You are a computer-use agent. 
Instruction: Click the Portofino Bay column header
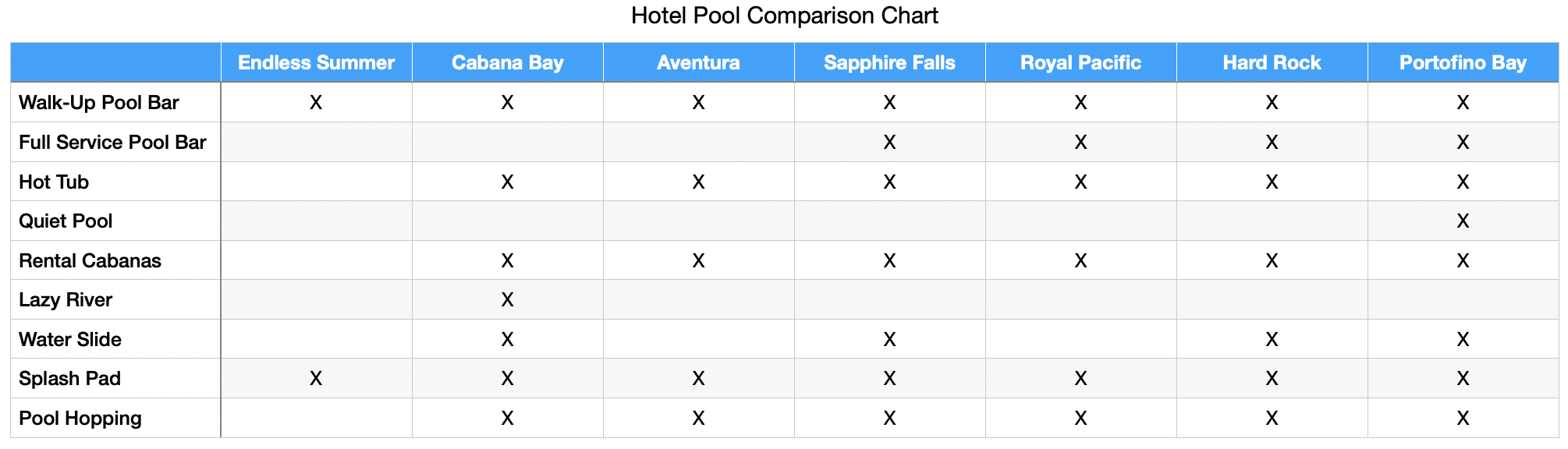coord(1463,62)
